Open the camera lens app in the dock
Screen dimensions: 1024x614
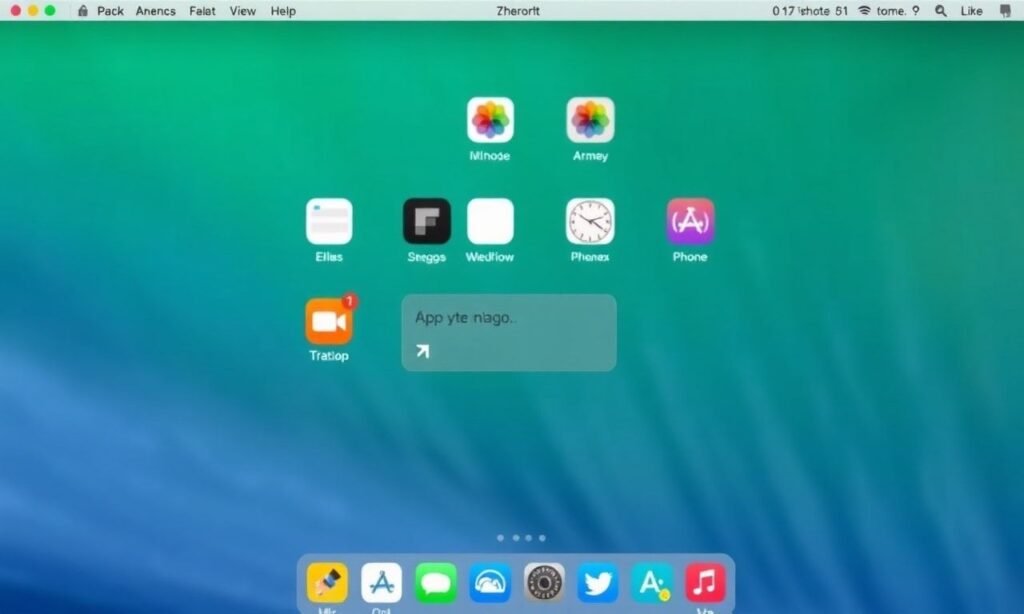[x=543, y=583]
